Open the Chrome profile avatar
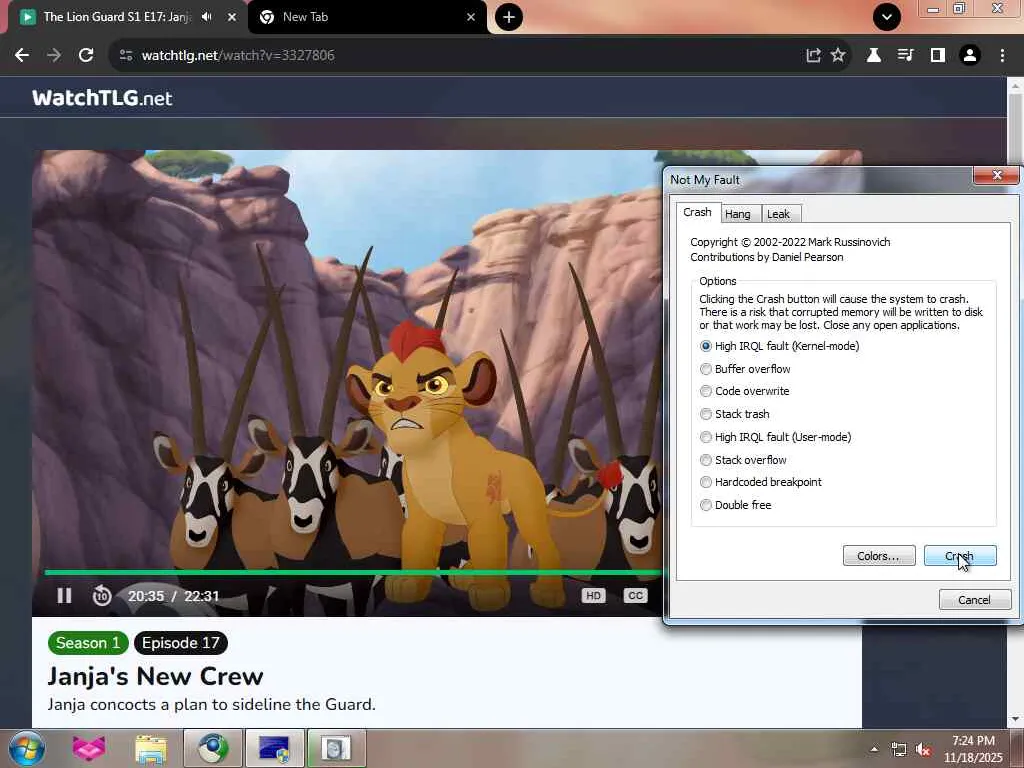1024x768 pixels. tap(970, 56)
